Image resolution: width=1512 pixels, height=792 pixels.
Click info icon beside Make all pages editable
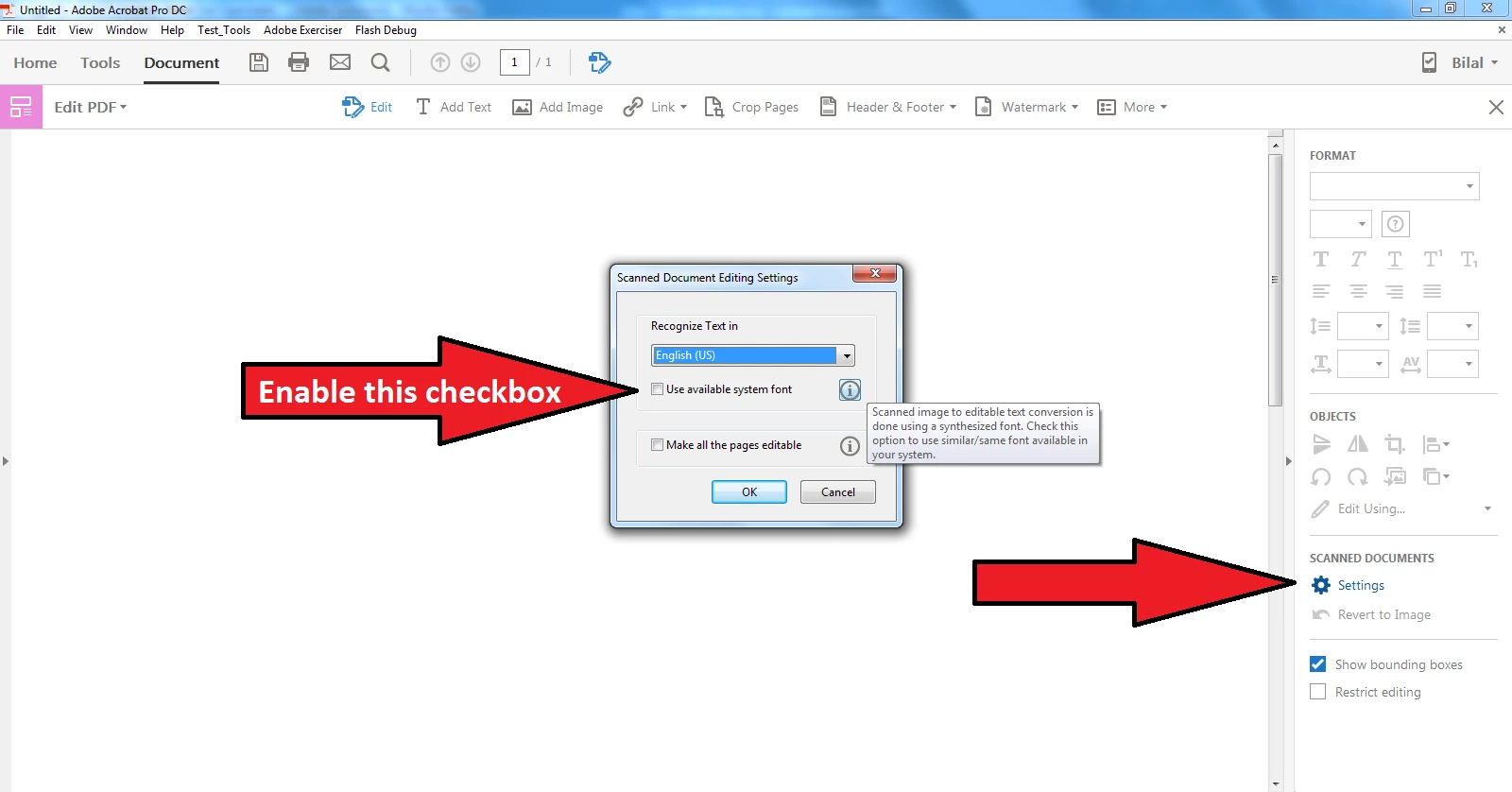pos(850,446)
